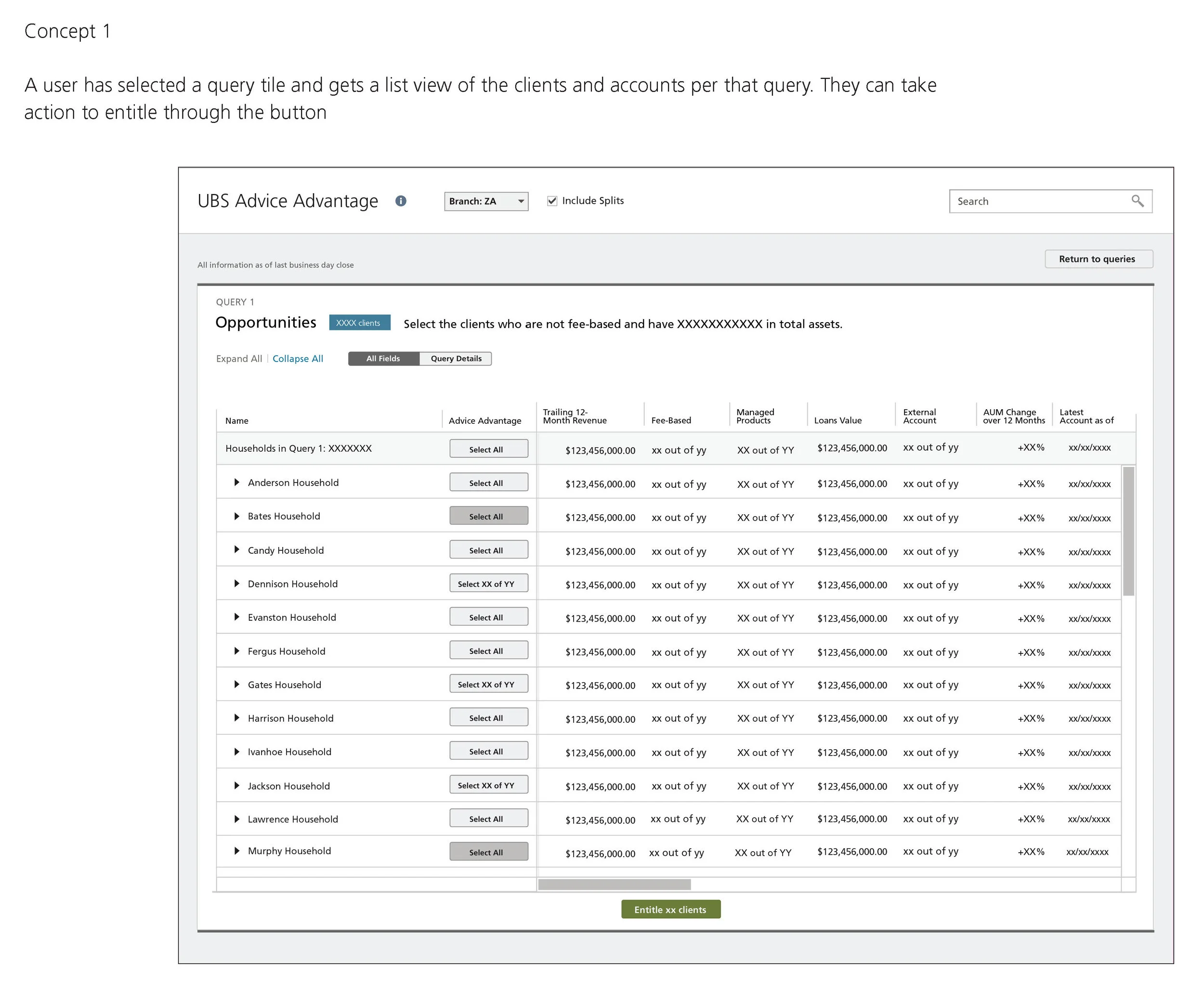The height and width of the screenshot is (989, 1204).
Task: Switch to the All Fields tab
Action: pyautogui.click(x=383, y=358)
